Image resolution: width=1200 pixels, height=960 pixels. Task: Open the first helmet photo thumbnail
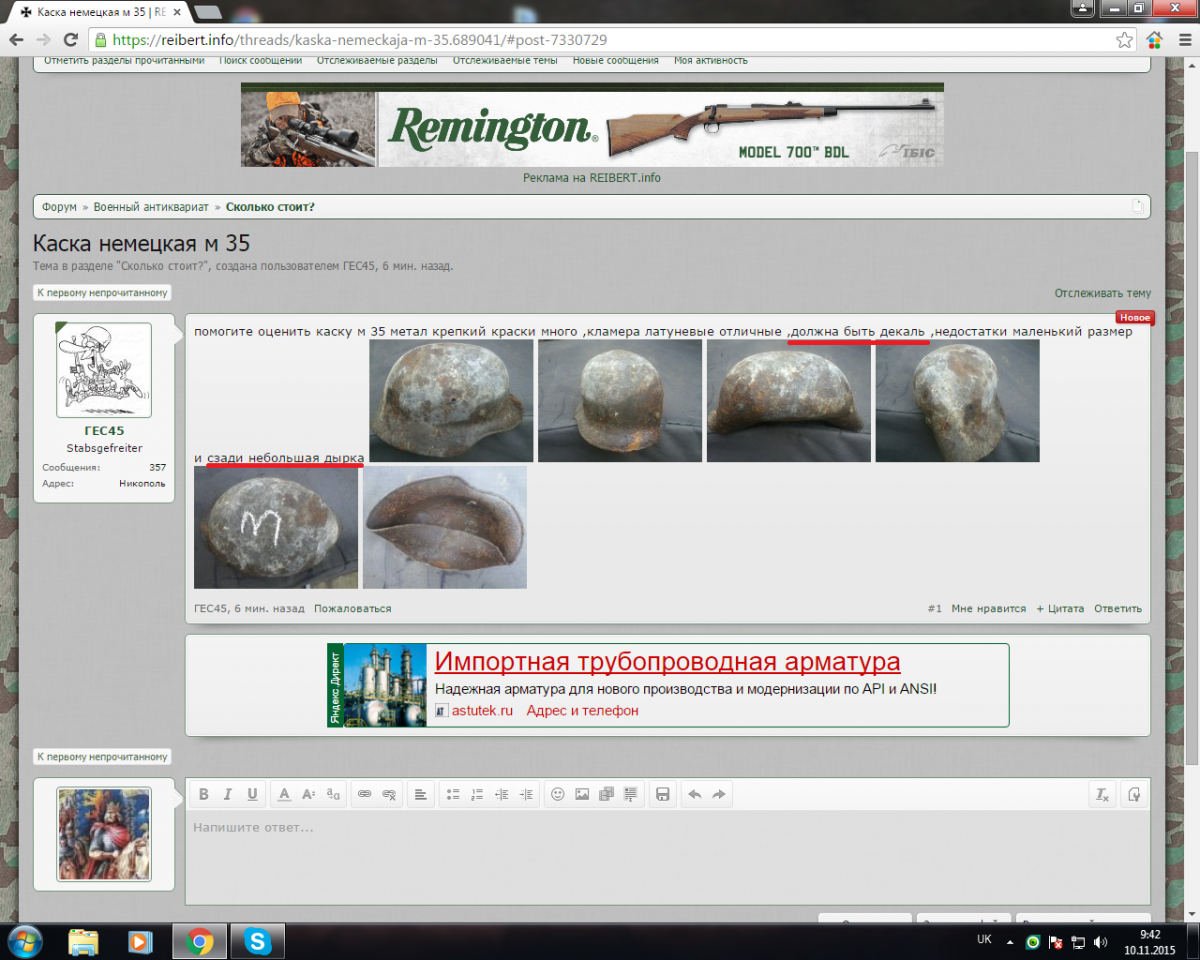coord(451,401)
